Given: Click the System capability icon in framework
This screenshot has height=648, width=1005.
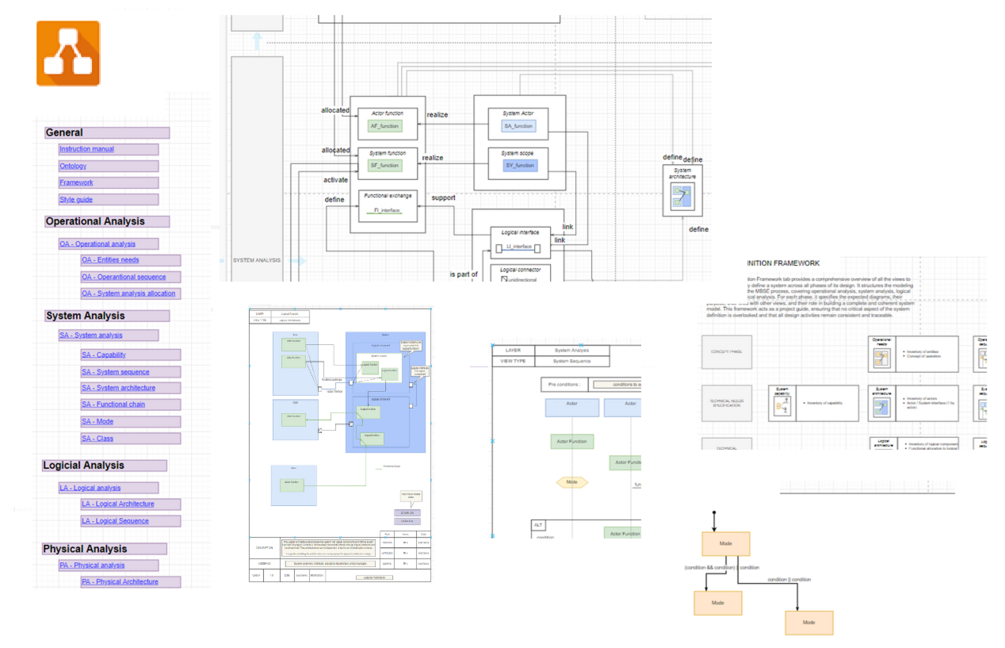Looking at the screenshot, I should tap(782, 406).
